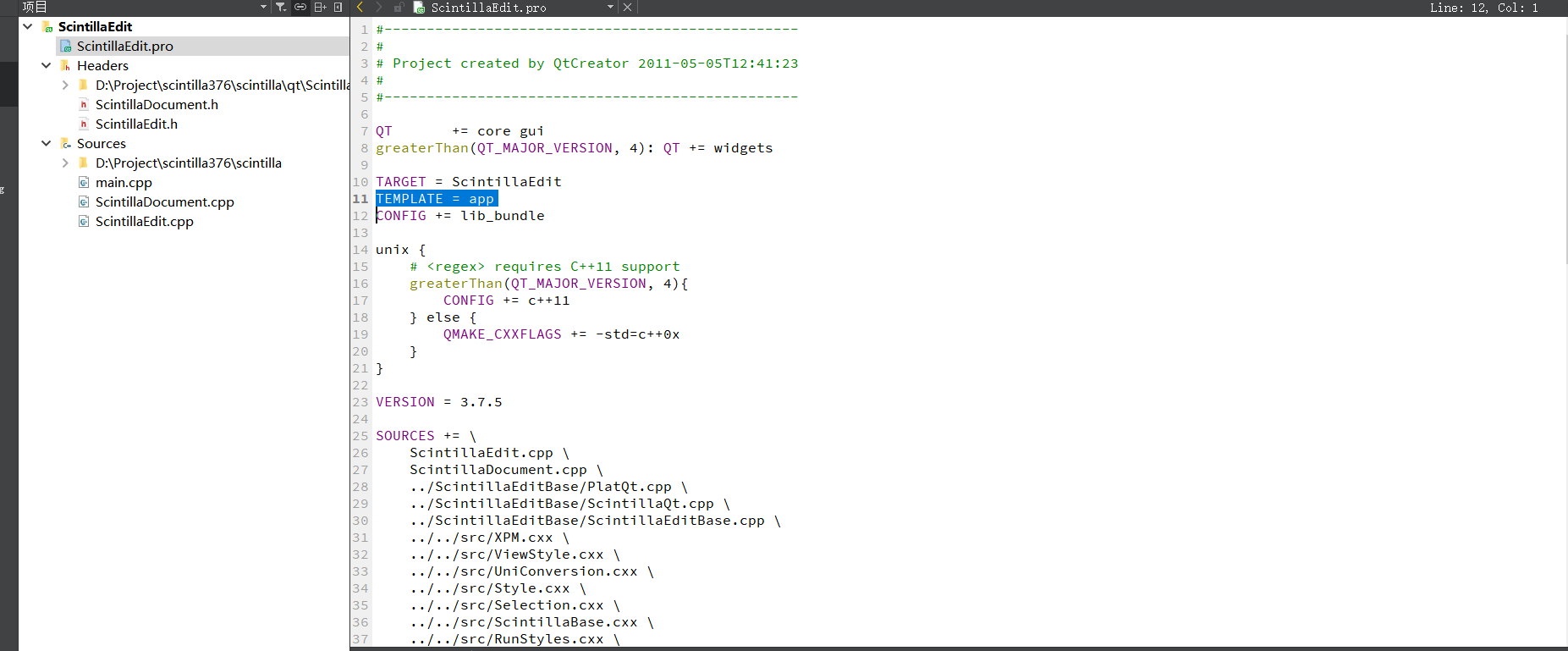This screenshot has height=651, width=1568.
Task: Click the QMAKE_CXXFLAGS line
Action: [561, 334]
